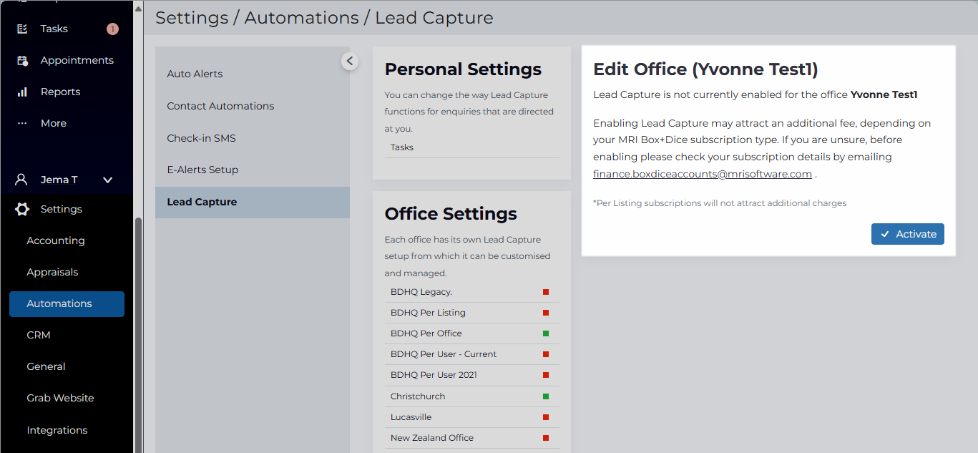
Task: Select BDHQ Legacy. office row
Action: [x=472, y=292]
